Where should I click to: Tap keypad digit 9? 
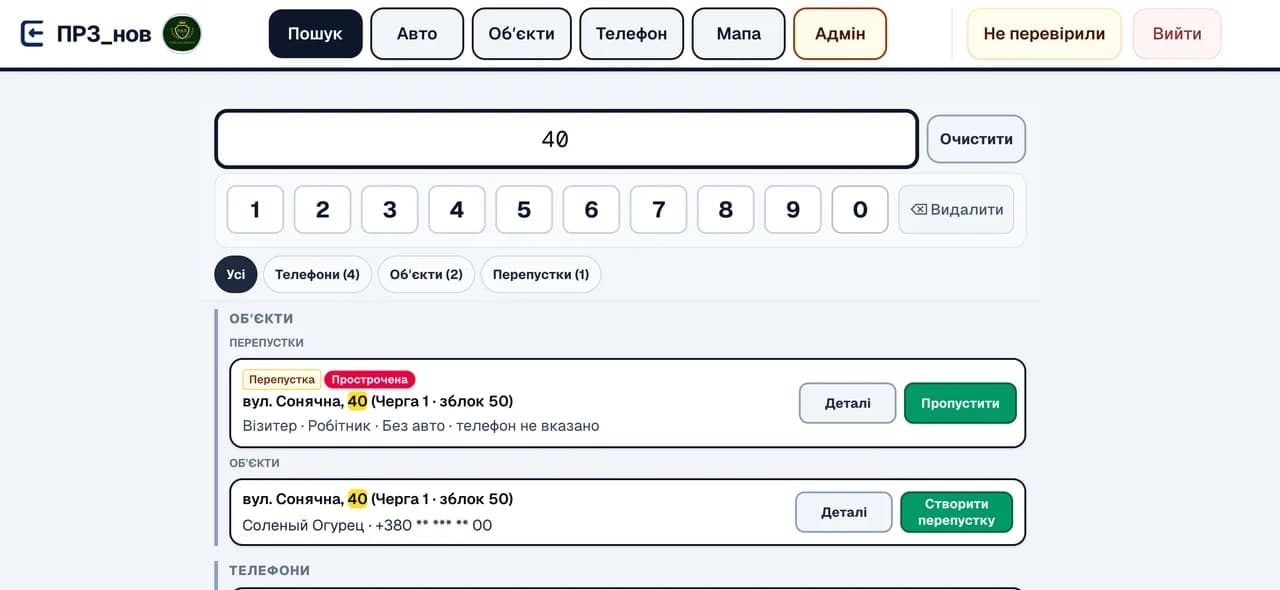pyautogui.click(x=793, y=210)
